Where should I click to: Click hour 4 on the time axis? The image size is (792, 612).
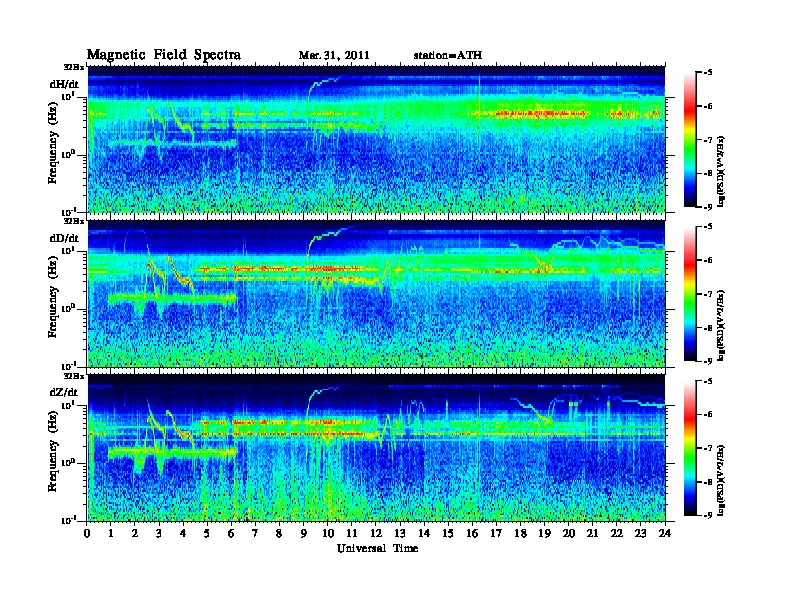click(183, 533)
